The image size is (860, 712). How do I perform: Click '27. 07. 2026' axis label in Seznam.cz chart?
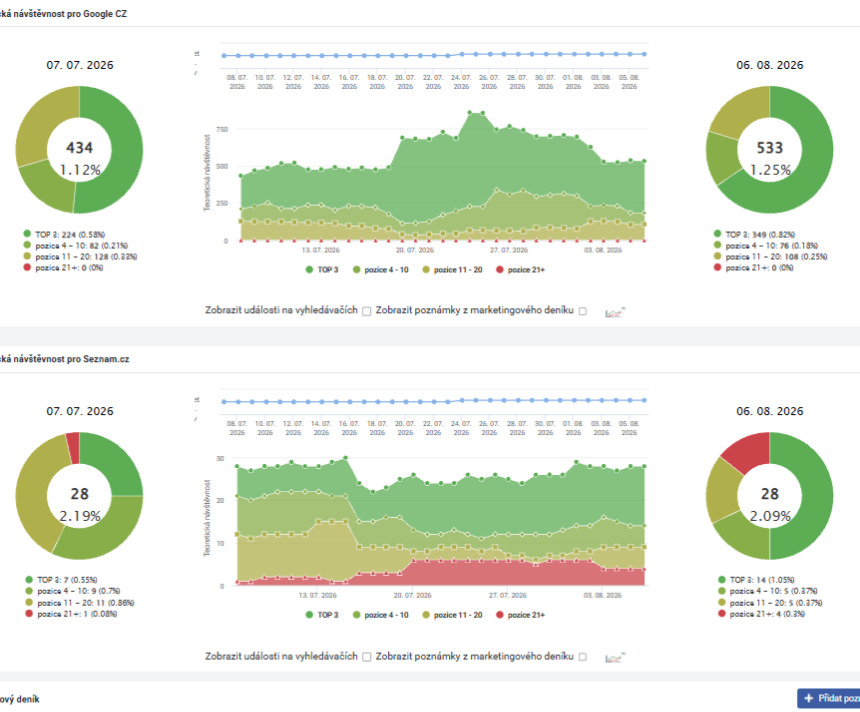[x=508, y=595]
